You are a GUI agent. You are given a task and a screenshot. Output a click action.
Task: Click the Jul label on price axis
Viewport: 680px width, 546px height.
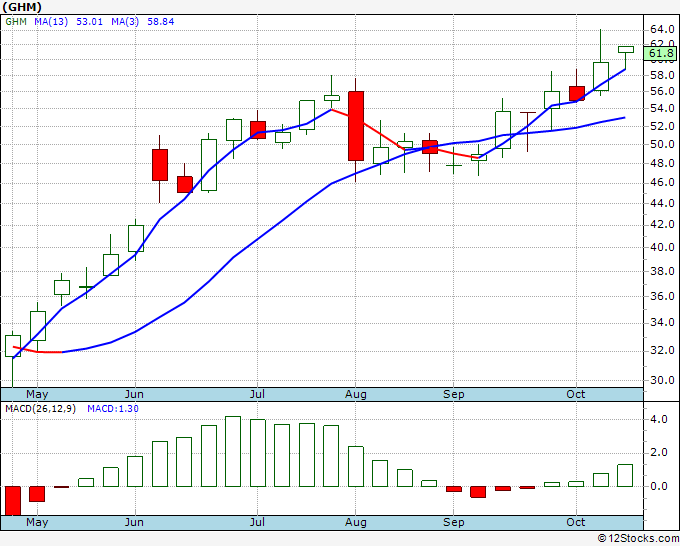(257, 394)
